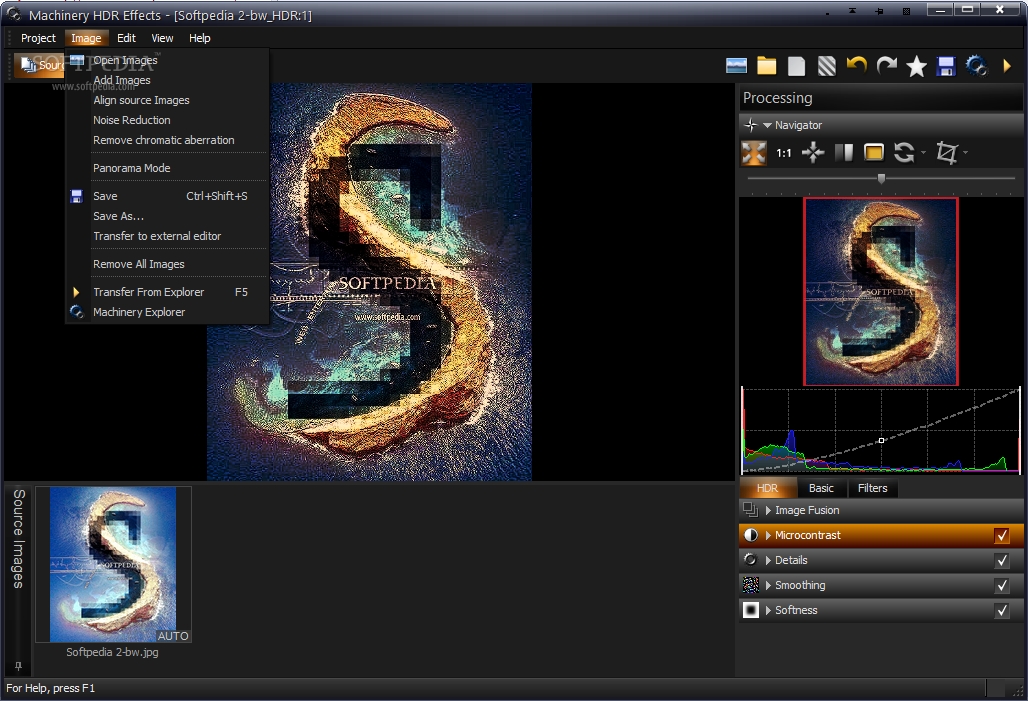Uncheck the Details checkbox
Screen dimensions: 1028x701
pos(1002,560)
